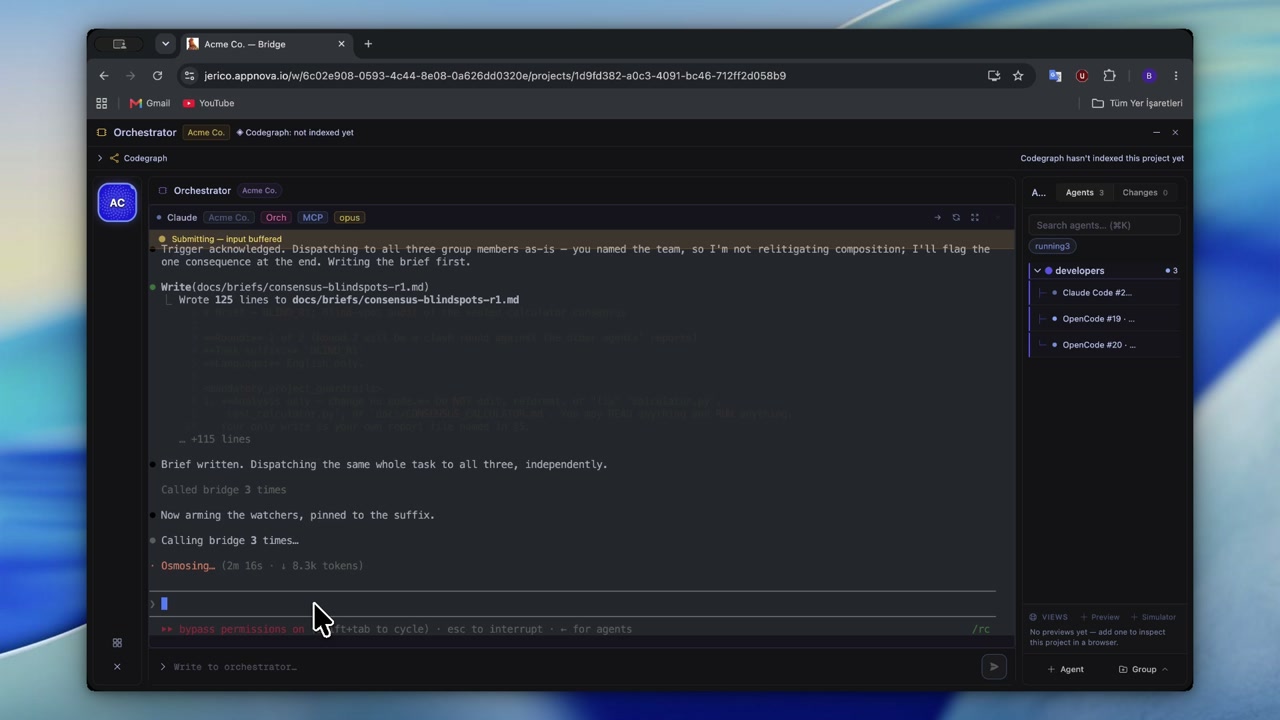This screenshot has width=1280, height=720.
Task: Click the grid icon in left sidebar
Action: (x=117, y=643)
